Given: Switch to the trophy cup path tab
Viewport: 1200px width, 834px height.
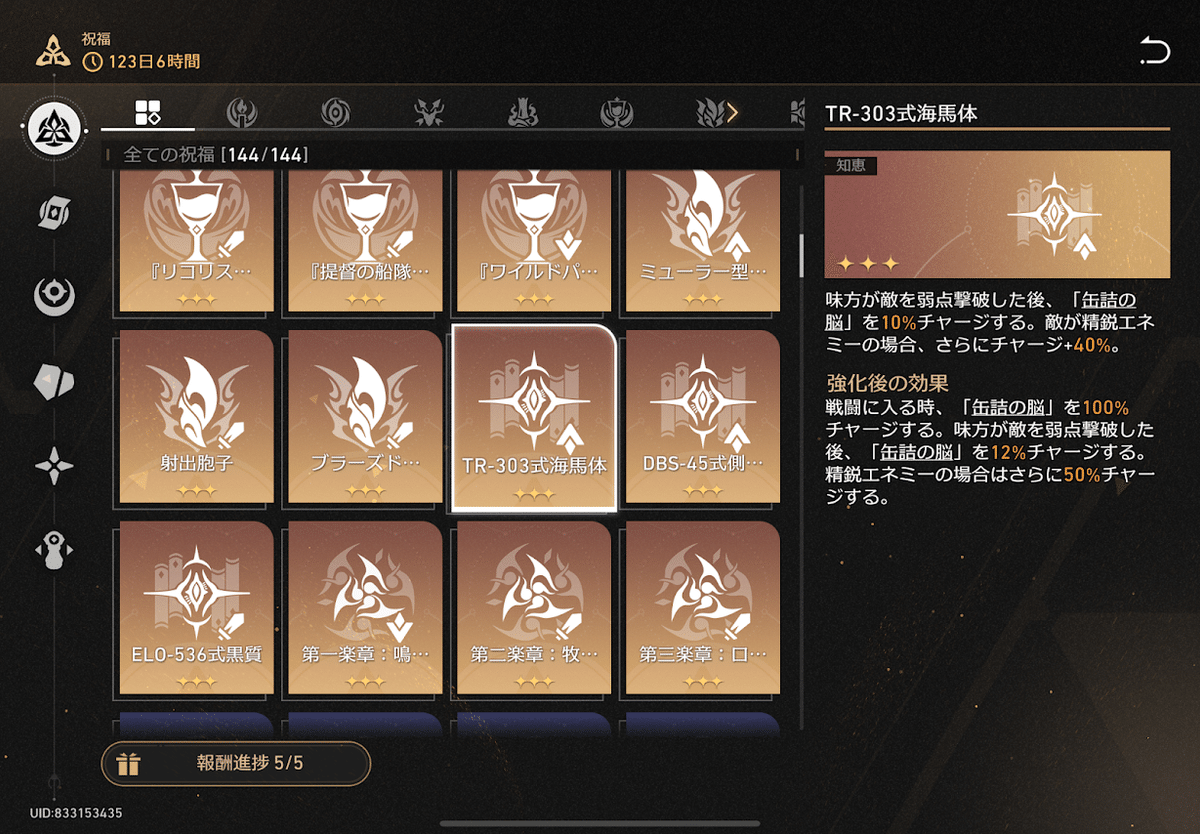Looking at the screenshot, I should [616, 113].
